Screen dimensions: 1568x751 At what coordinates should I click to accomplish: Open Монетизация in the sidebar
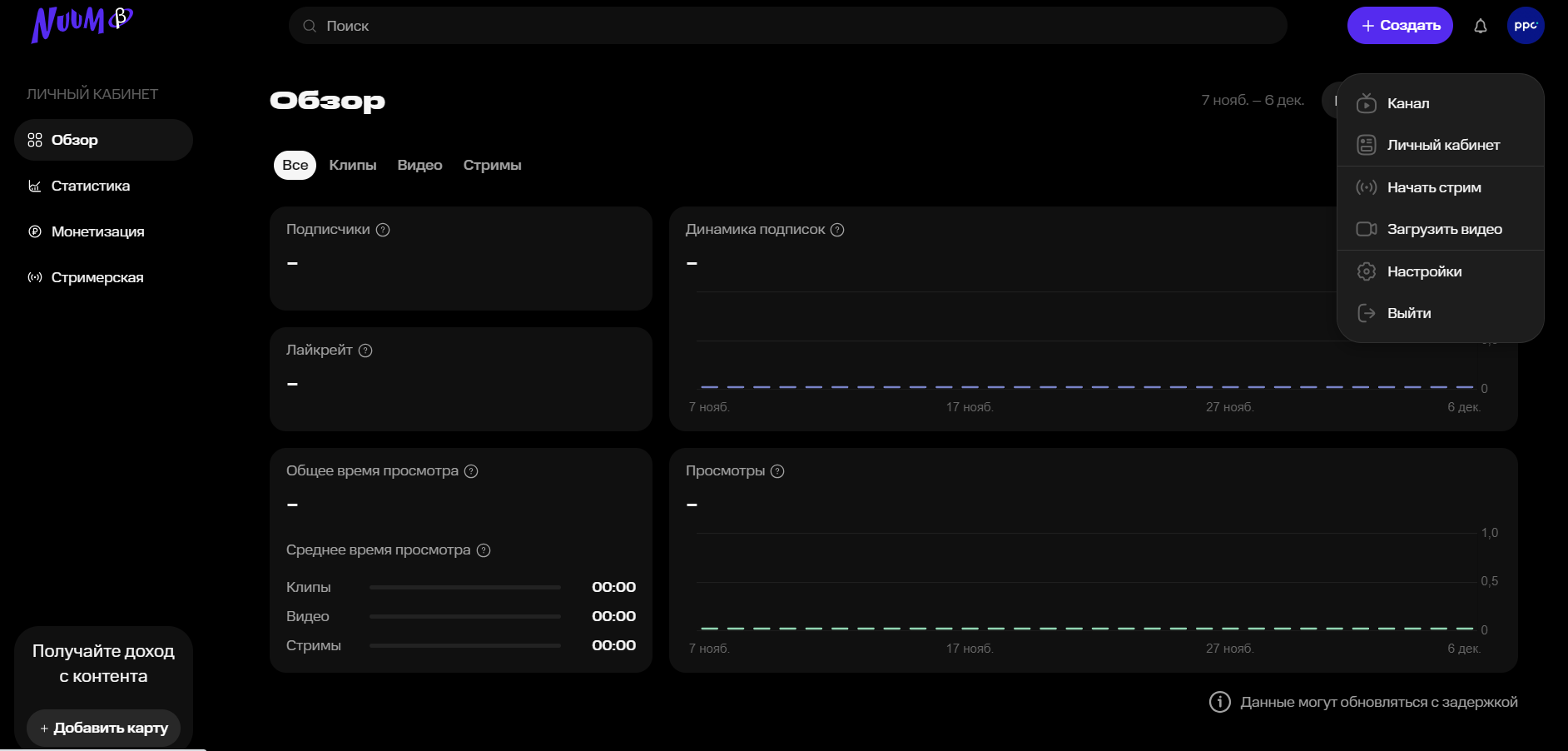click(x=97, y=231)
